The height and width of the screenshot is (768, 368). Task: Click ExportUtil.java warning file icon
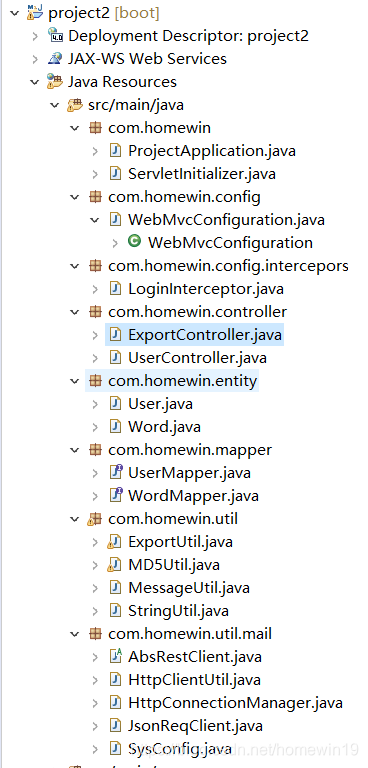click(x=114, y=542)
